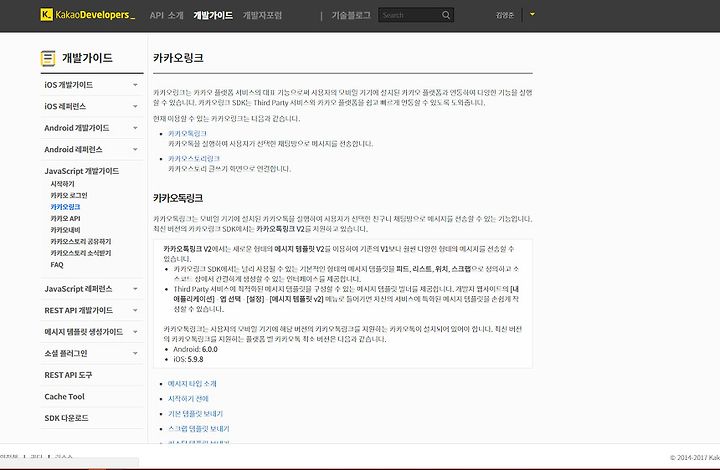
Task: Open 카카오스토리 소식받기 in the sidebar
Action: [81, 253]
